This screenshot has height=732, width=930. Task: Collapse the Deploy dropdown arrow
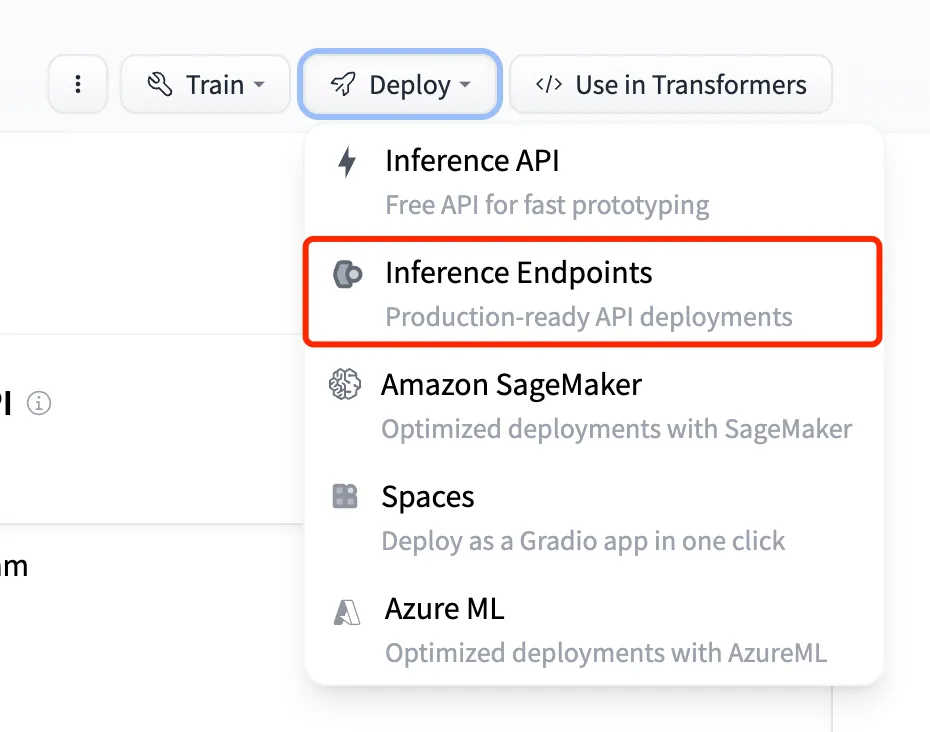tap(466, 84)
